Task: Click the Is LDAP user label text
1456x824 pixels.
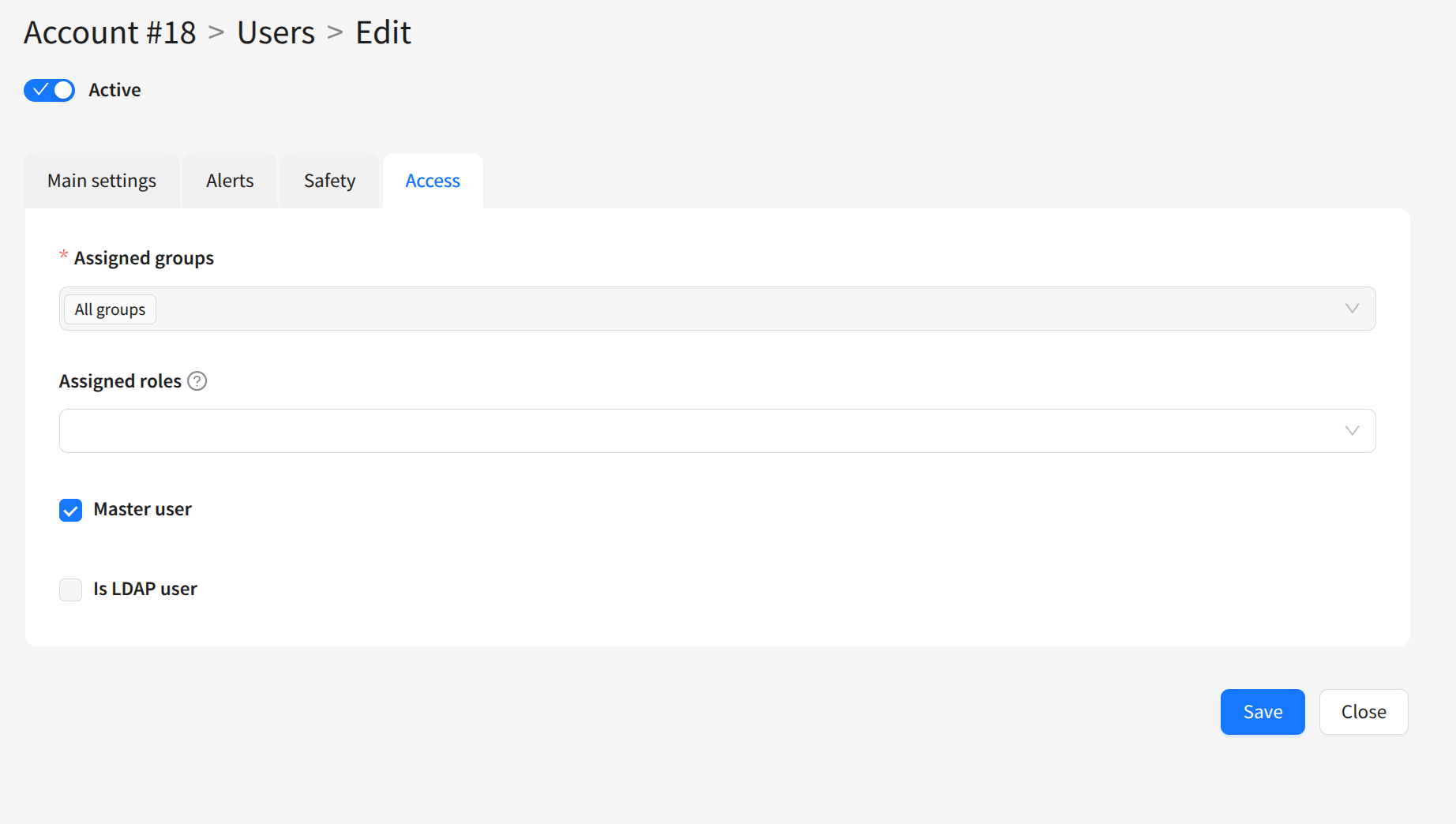Action: coord(145,590)
